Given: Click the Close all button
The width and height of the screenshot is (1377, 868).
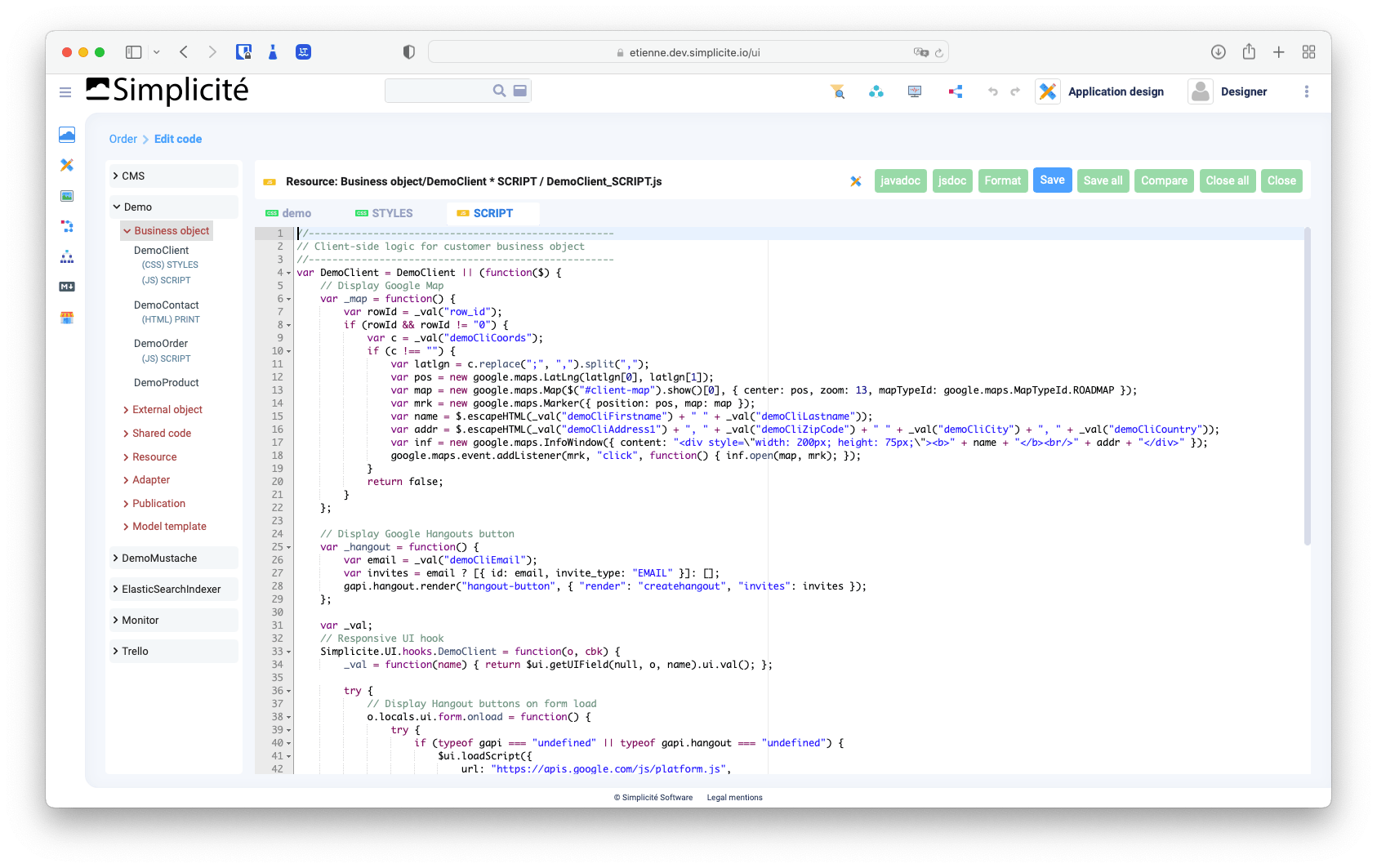Looking at the screenshot, I should point(1227,180).
